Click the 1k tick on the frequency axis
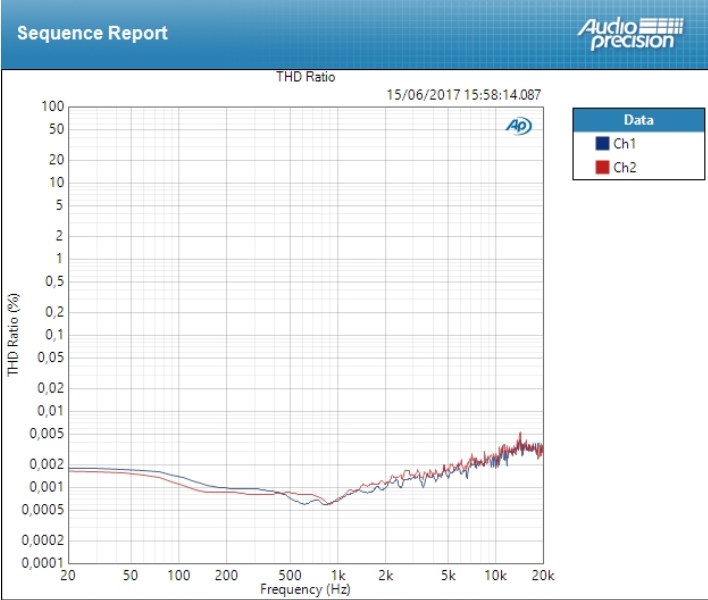Screen dimensions: 708x600 [338, 576]
